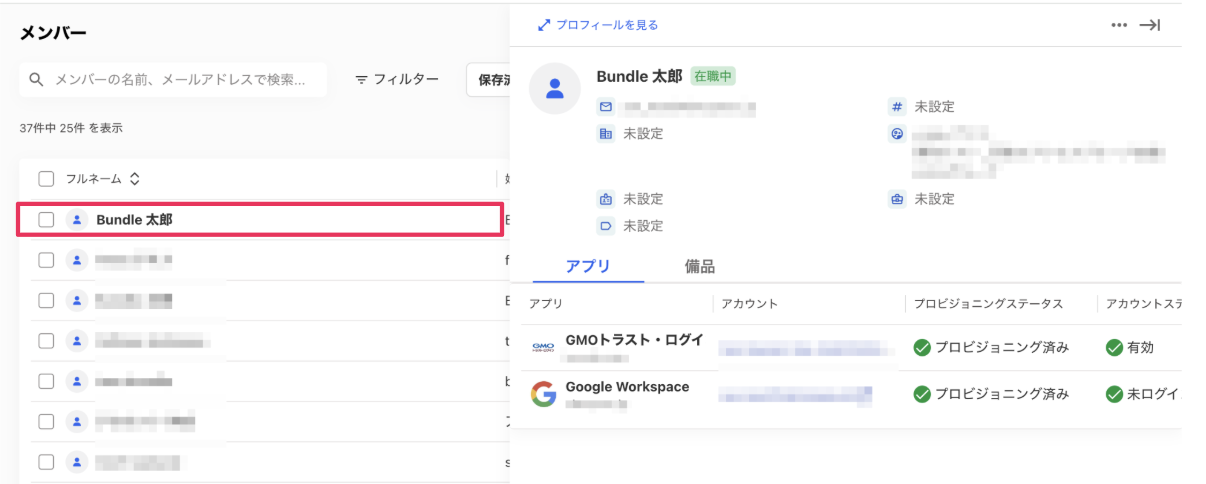Click the search magnifier icon
Image resolution: width=1206 pixels, height=484 pixels.
36,79
